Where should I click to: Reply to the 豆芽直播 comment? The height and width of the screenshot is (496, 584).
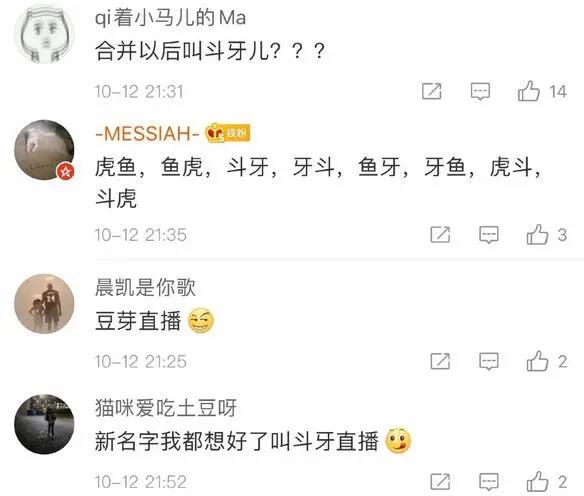click(489, 362)
